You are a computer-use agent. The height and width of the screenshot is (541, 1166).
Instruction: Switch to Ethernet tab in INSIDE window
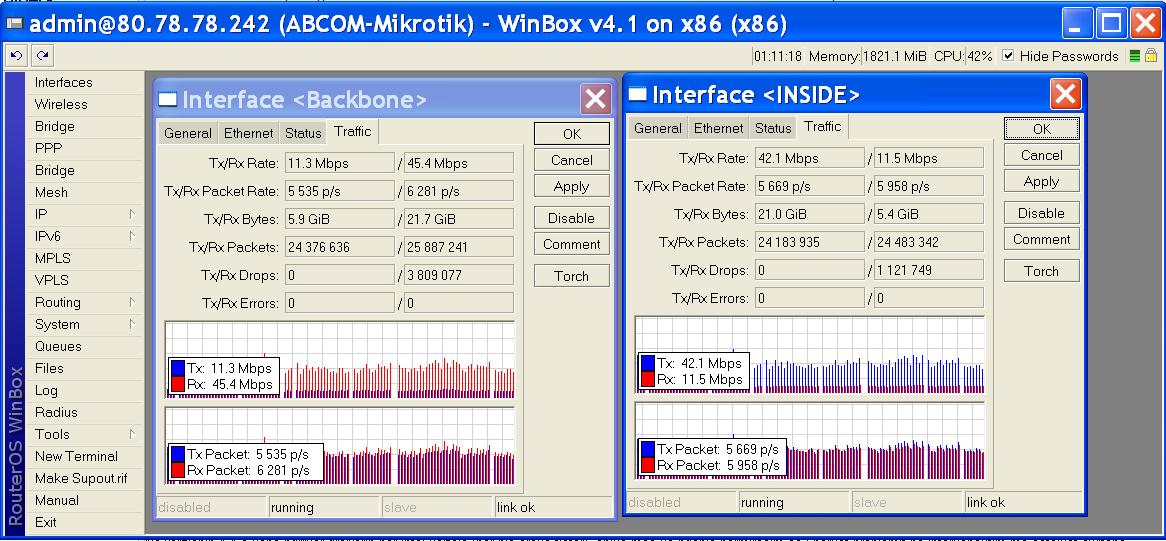tap(718, 128)
